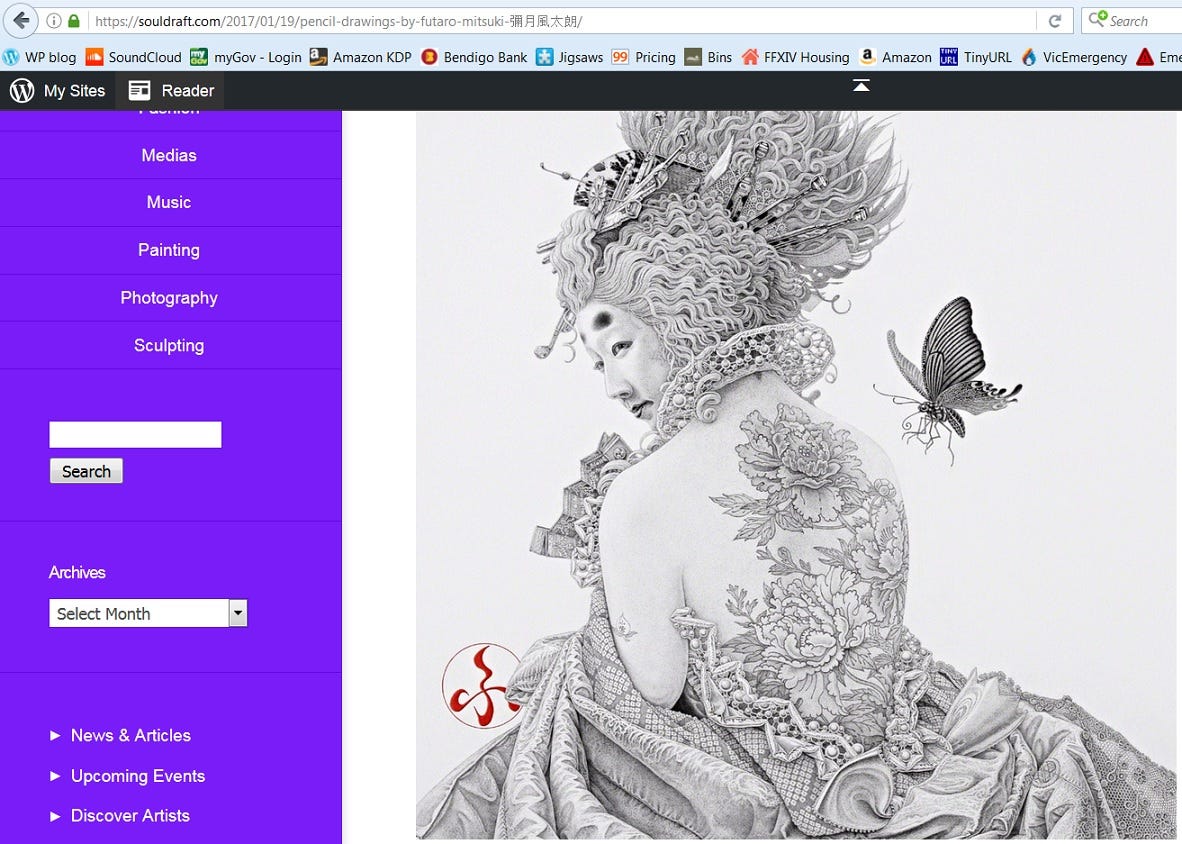
Task: Open the Jigsaws bookmark
Action: tap(569, 57)
